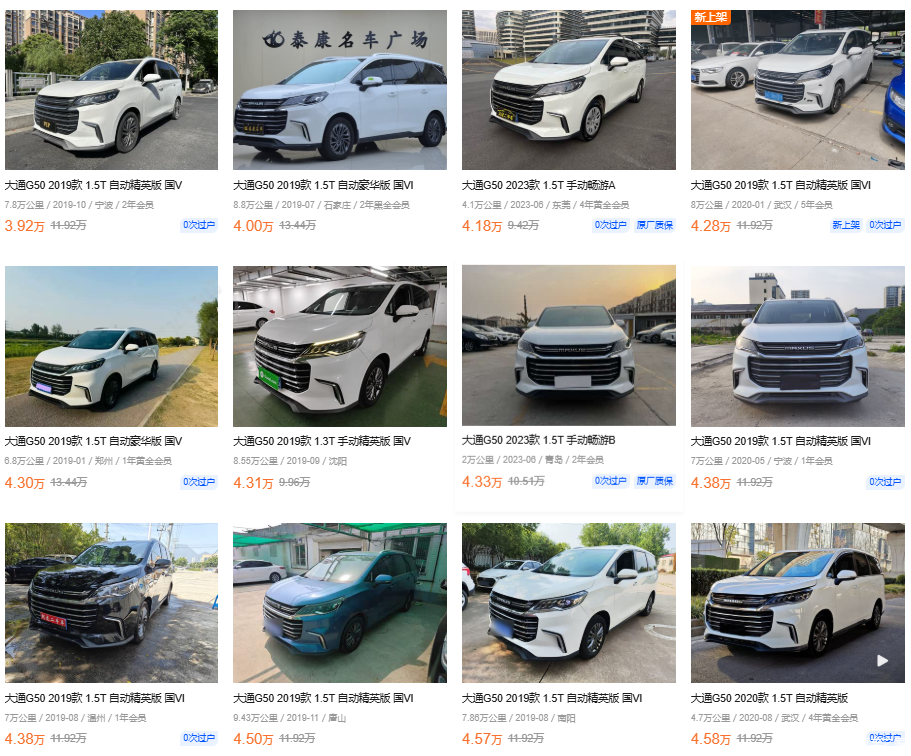Click the video play icon on the 2020款 listing photo

pos(882,661)
